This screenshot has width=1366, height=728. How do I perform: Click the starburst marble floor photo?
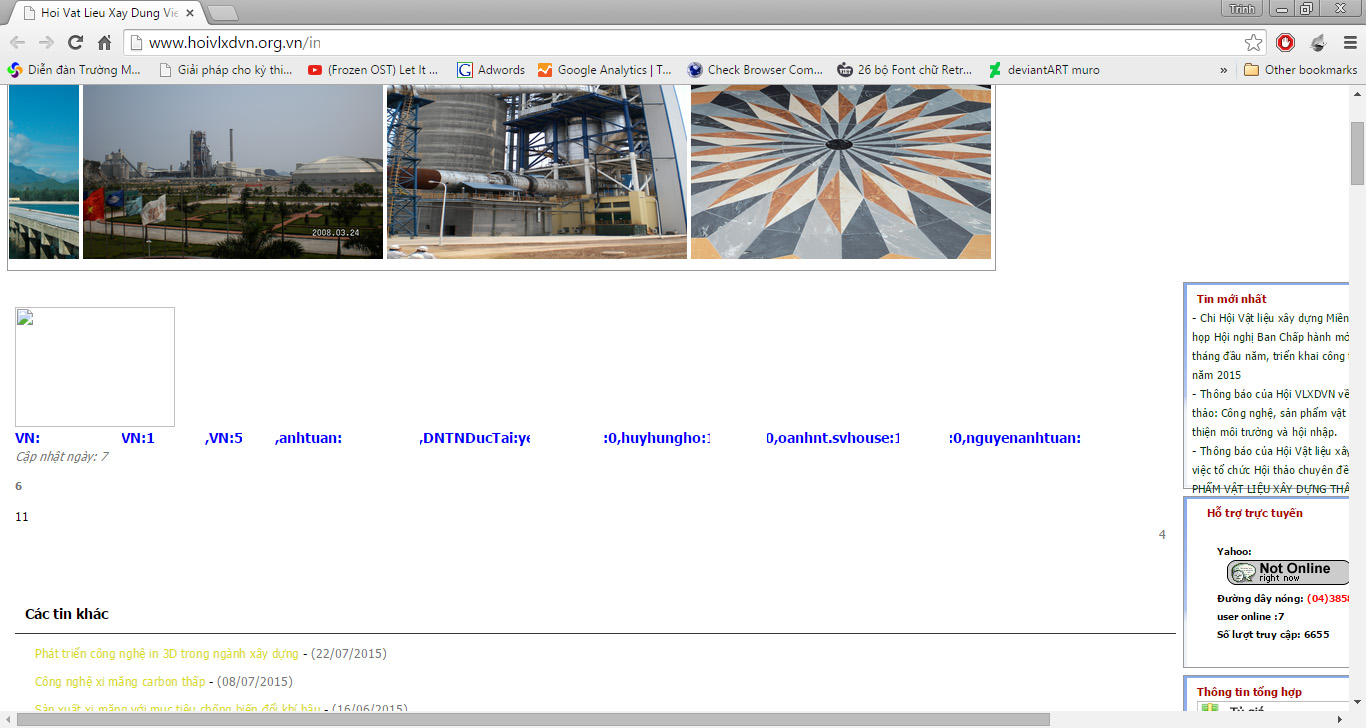[x=840, y=171]
